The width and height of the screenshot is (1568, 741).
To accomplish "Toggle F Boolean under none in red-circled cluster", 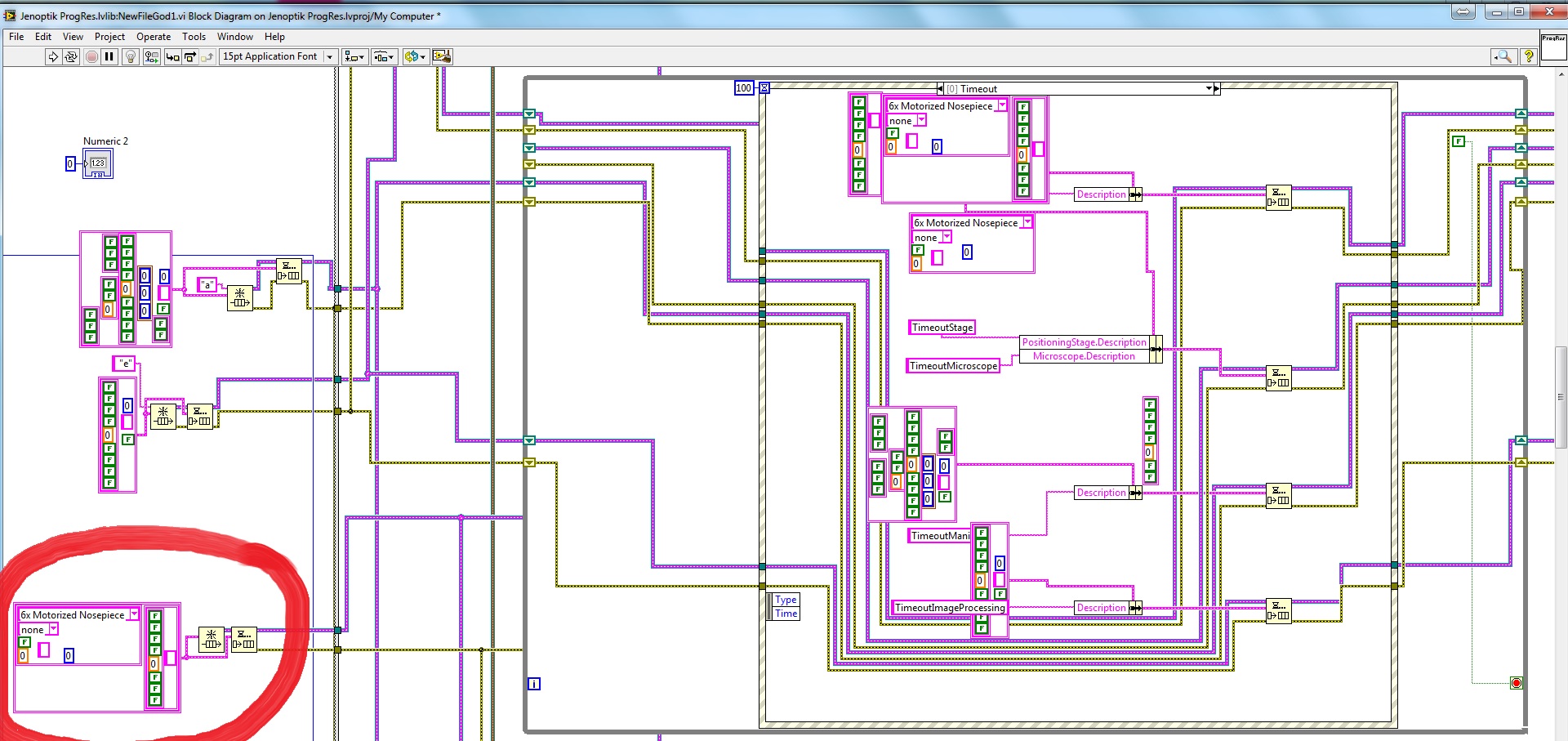I will coord(24,642).
